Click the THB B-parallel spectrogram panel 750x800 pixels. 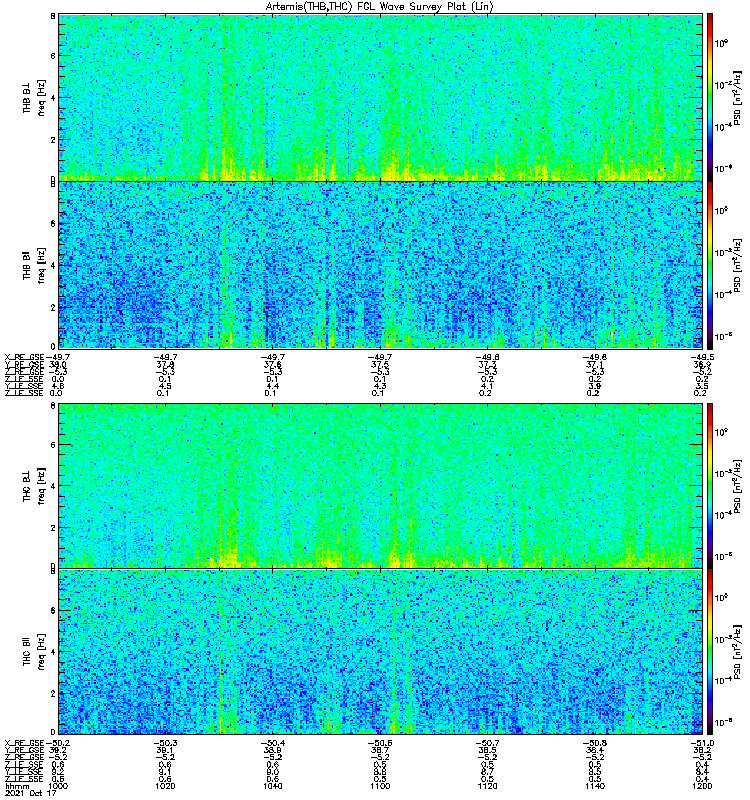[x=381, y=265]
